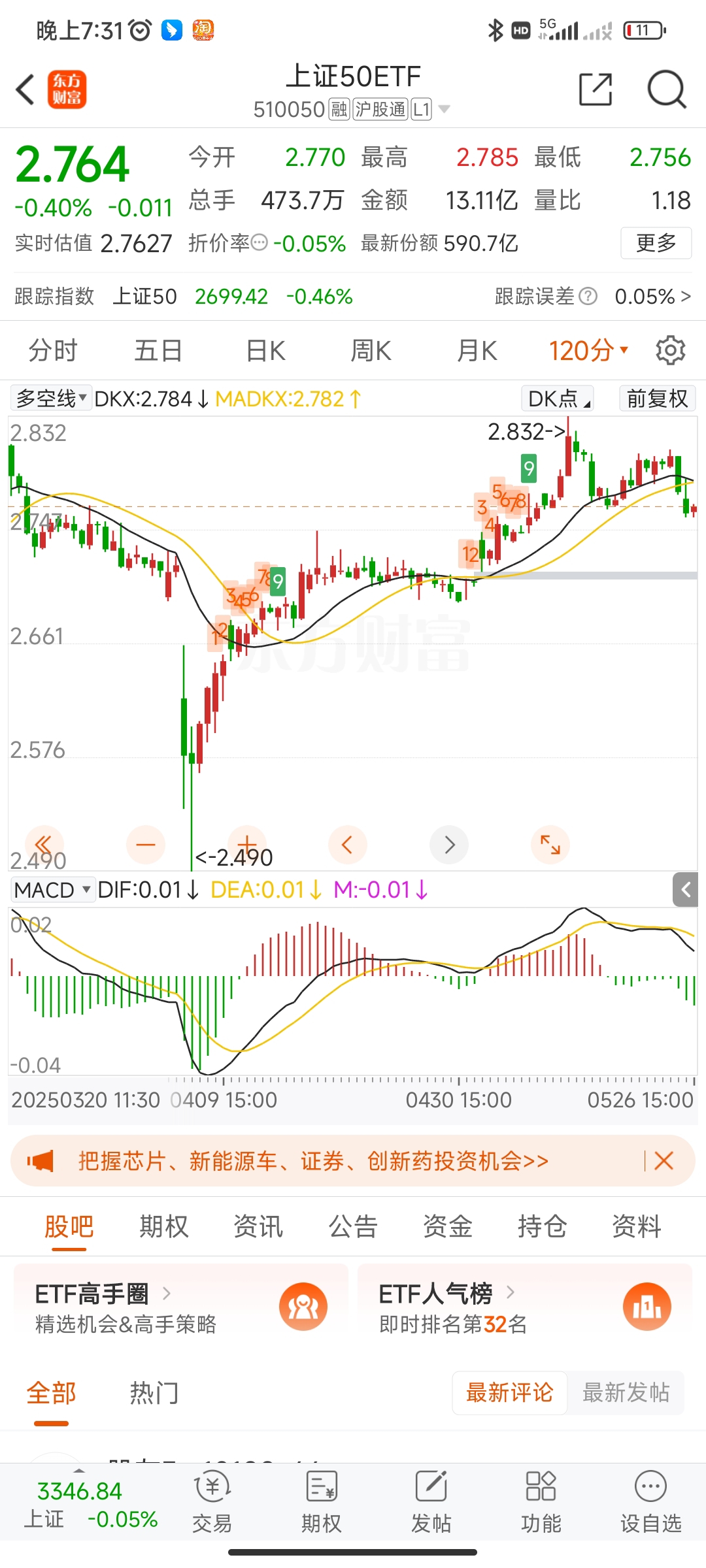The height and width of the screenshot is (1568, 706).
Task: Switch to 最新评论 sorting
Action: click(x=509, y=1392)
